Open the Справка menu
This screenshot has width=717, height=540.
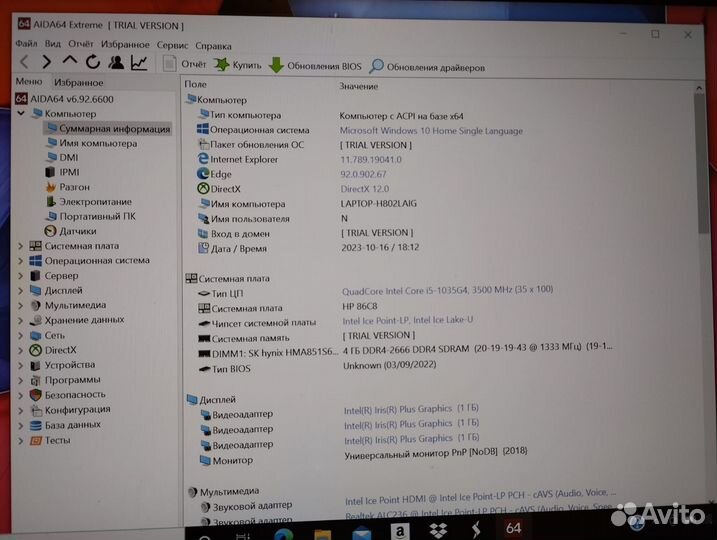click(213, 46)
